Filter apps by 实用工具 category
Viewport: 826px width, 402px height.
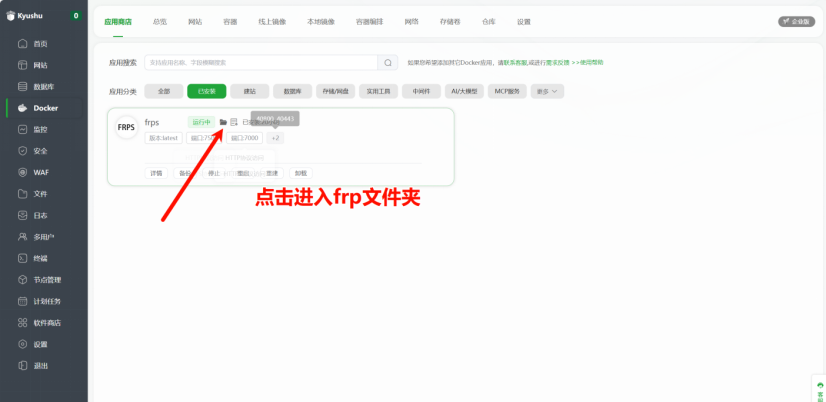click(378, 91)
